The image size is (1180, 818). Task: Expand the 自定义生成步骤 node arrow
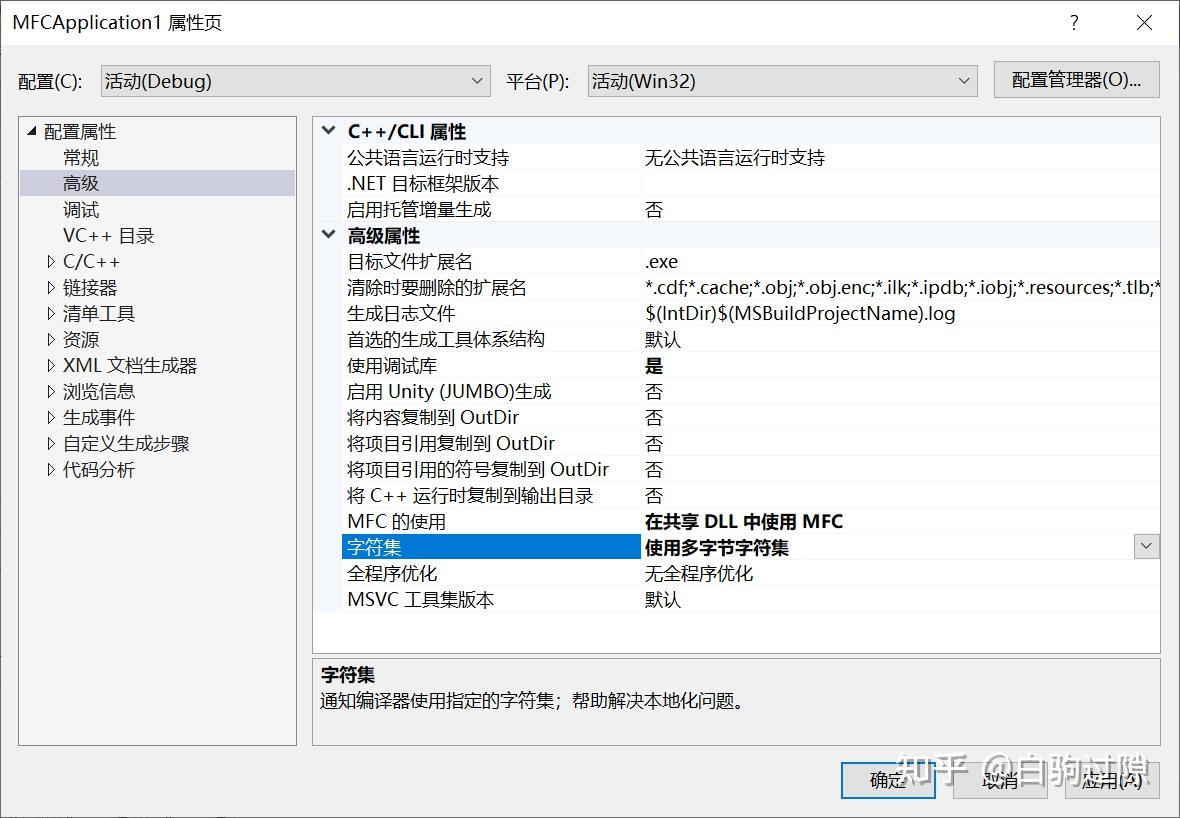[50, 443]
